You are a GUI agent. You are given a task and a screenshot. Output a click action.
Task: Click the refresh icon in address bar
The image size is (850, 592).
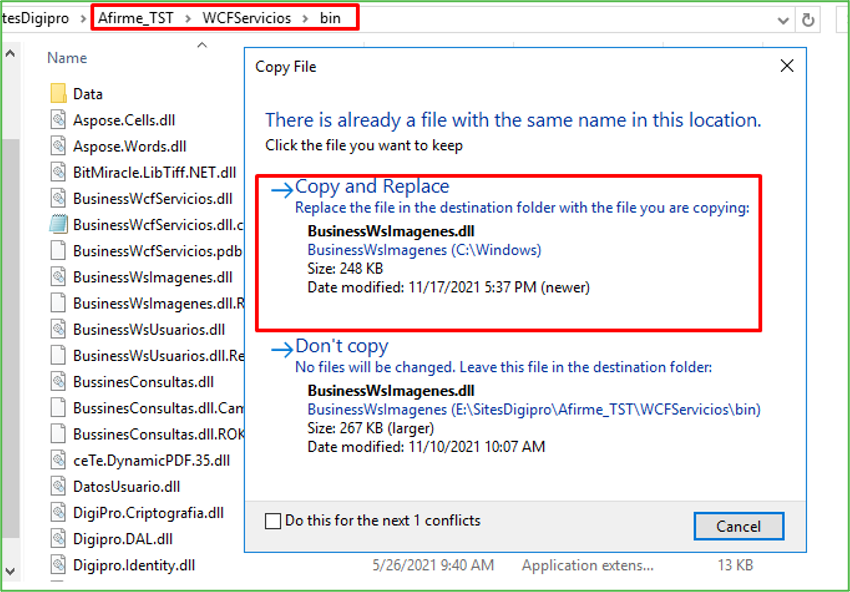tap(808, 19)
